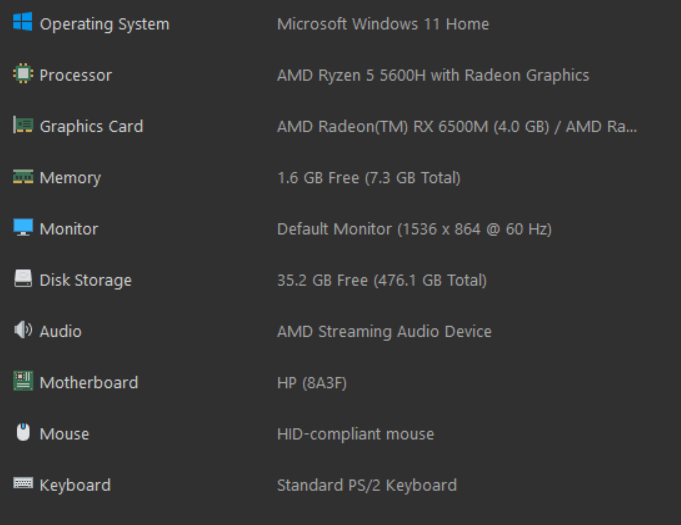Click the blue Monitor icon
Image resolution: width=681 pixels, height=525 pixels.
point(22,228)
